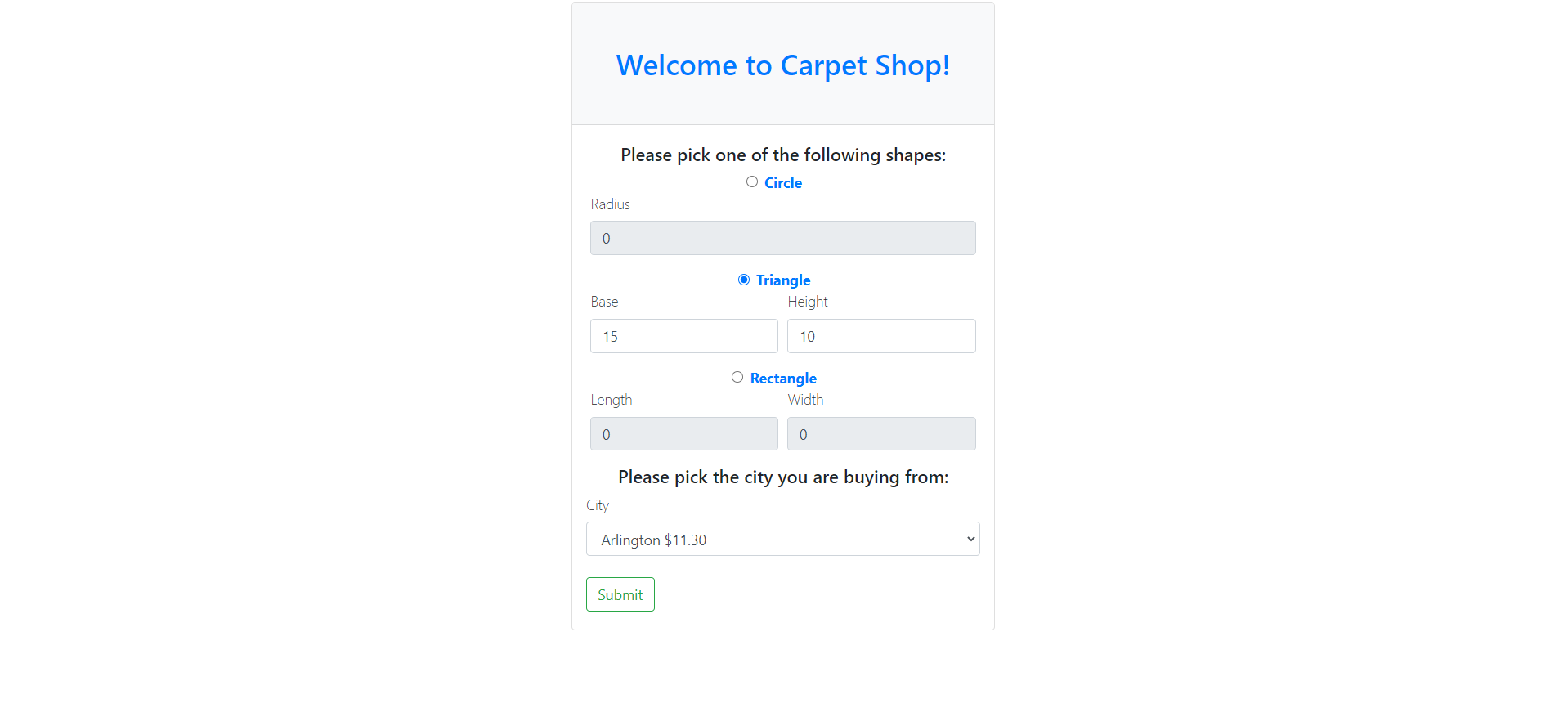Click the shape picker instructions heading
The image size is (1568, 708).
(x=782, y=155)
